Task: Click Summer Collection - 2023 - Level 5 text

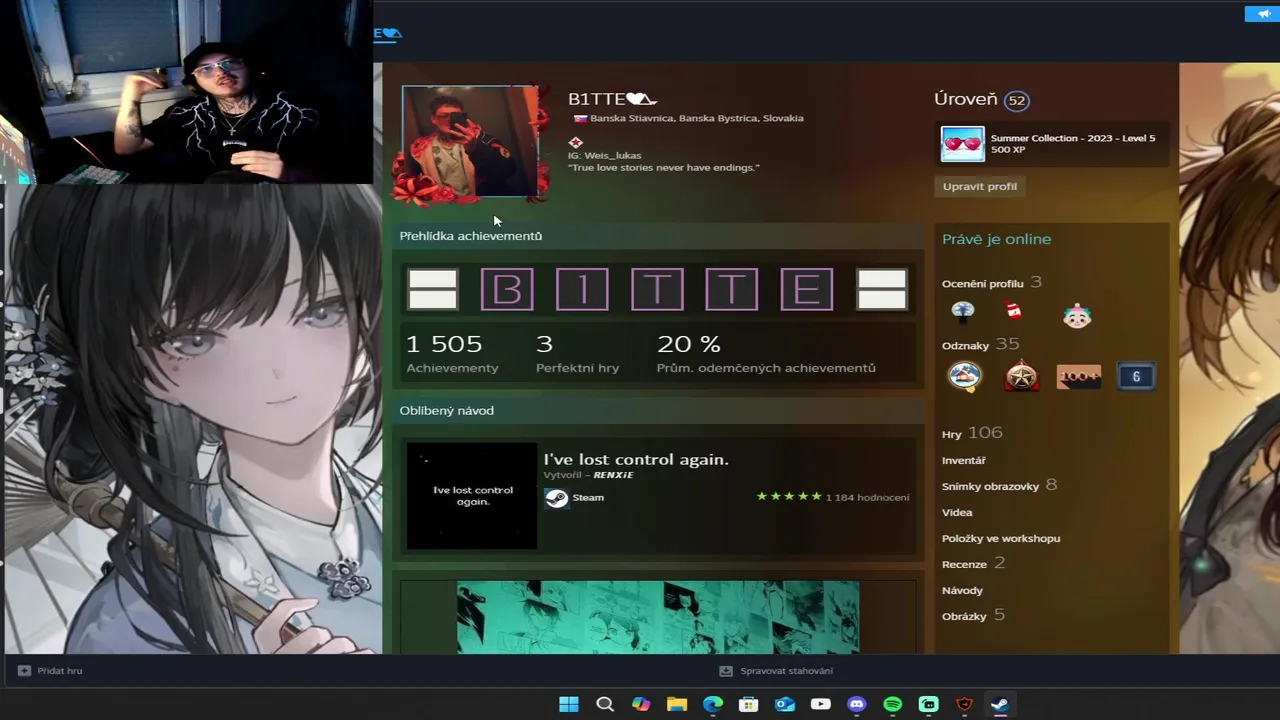Action: pyautogui.click(x=1072, y=138)
